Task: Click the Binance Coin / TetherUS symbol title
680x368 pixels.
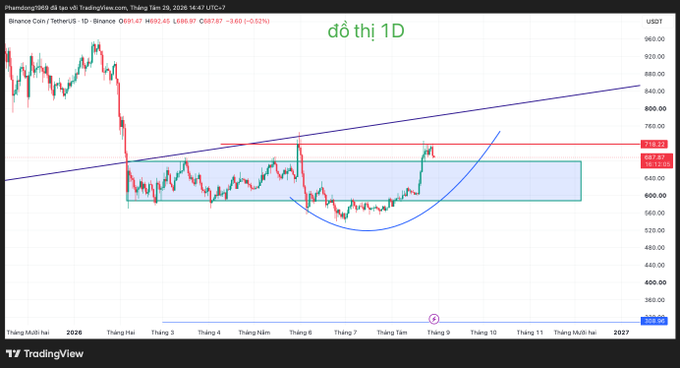Action: coord(62,21)
